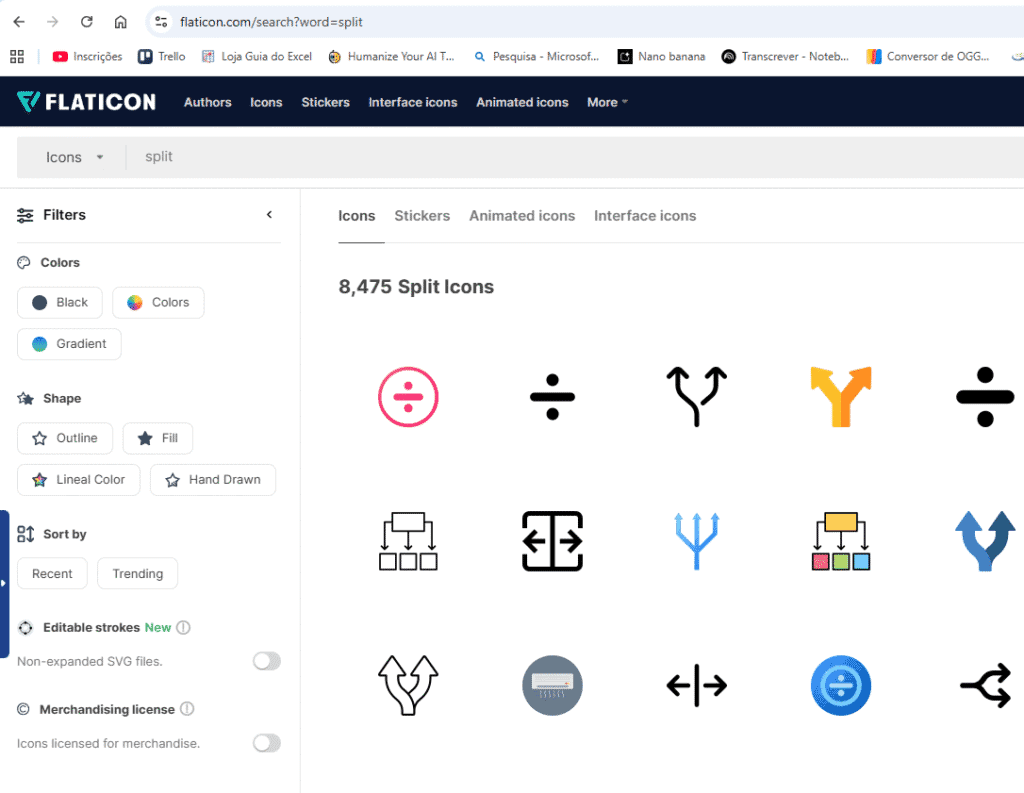Select the blue circular division icon
1024x793 pixels.
click(x=840, y=686)
